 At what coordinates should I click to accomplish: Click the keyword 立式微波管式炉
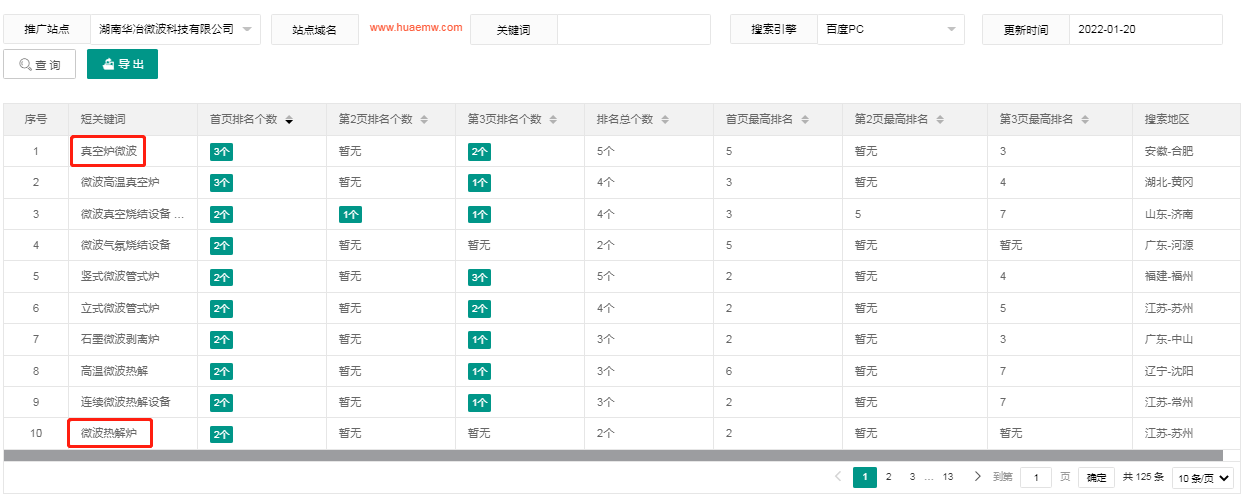[x=120, y=308]
